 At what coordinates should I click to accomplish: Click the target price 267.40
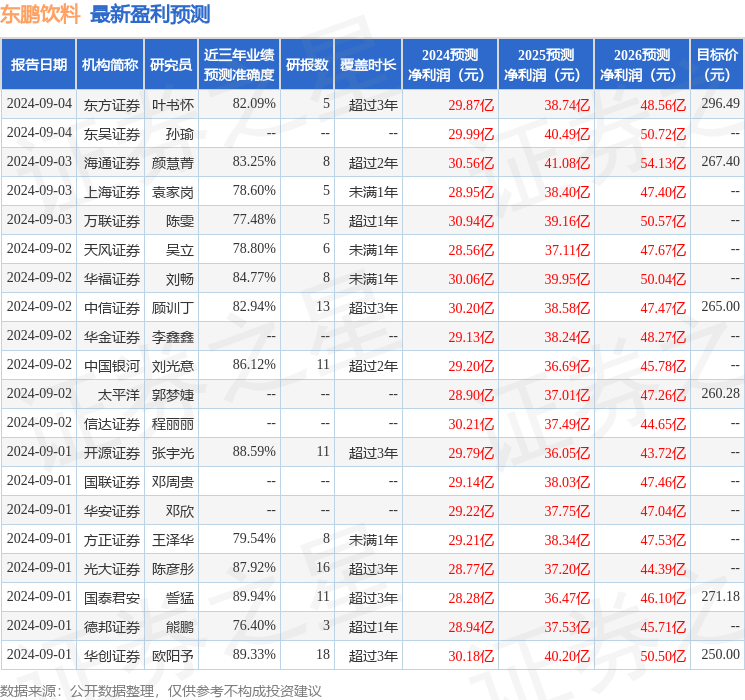[x=720, y=162]
